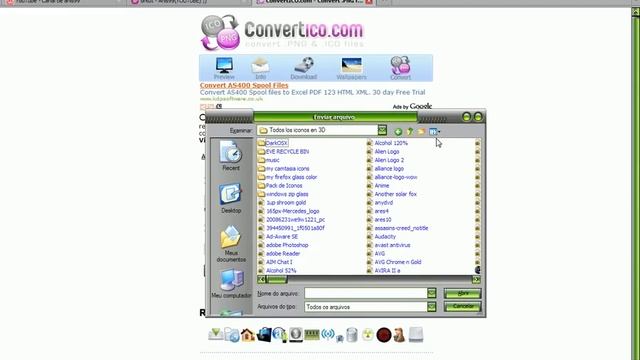The height and width of the screenshot is (360, 640).
Task: Select the ares4 file
Action: point(378,211)
